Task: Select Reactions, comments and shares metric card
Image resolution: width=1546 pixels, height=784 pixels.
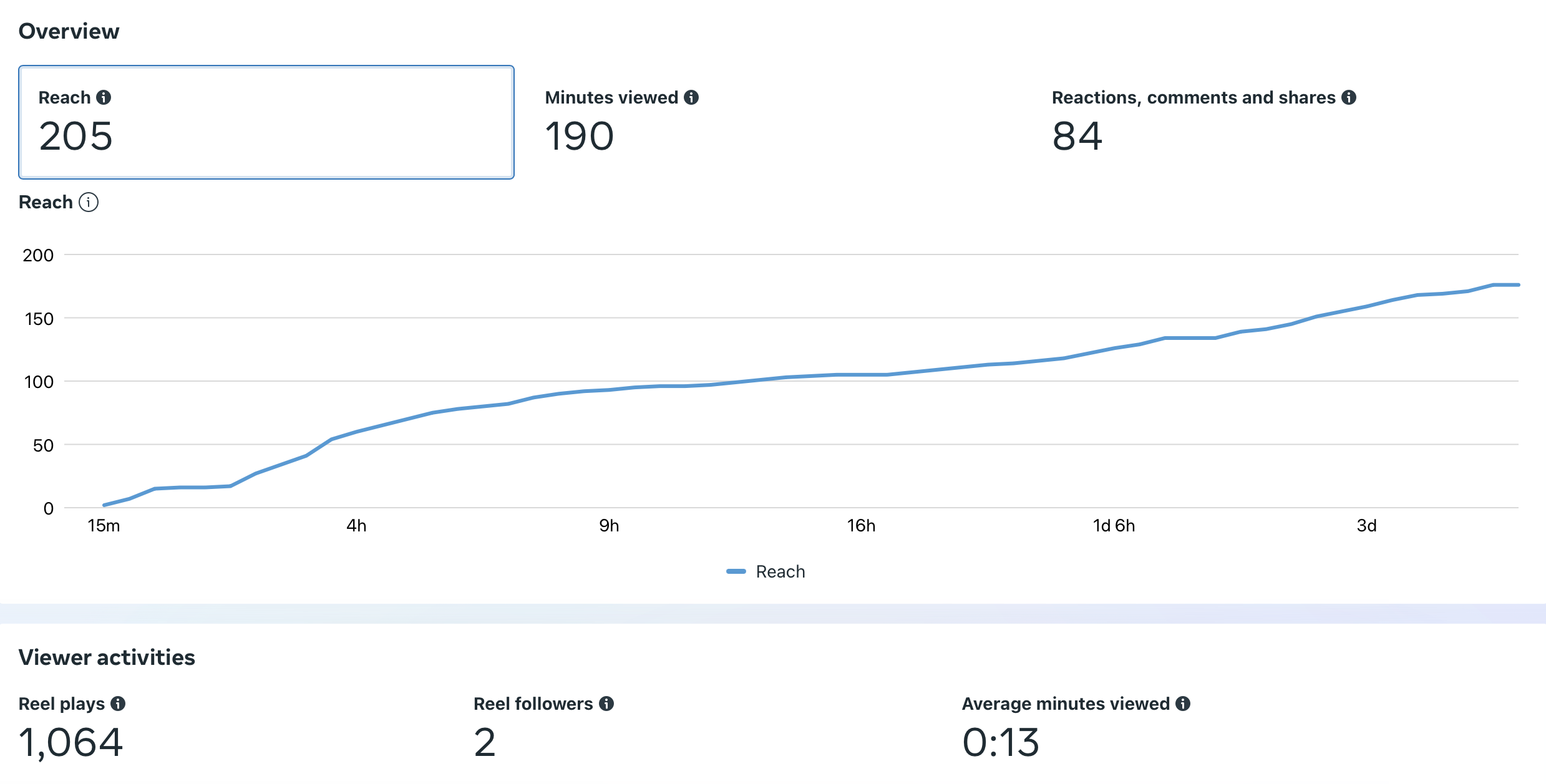Action: 1281,122
